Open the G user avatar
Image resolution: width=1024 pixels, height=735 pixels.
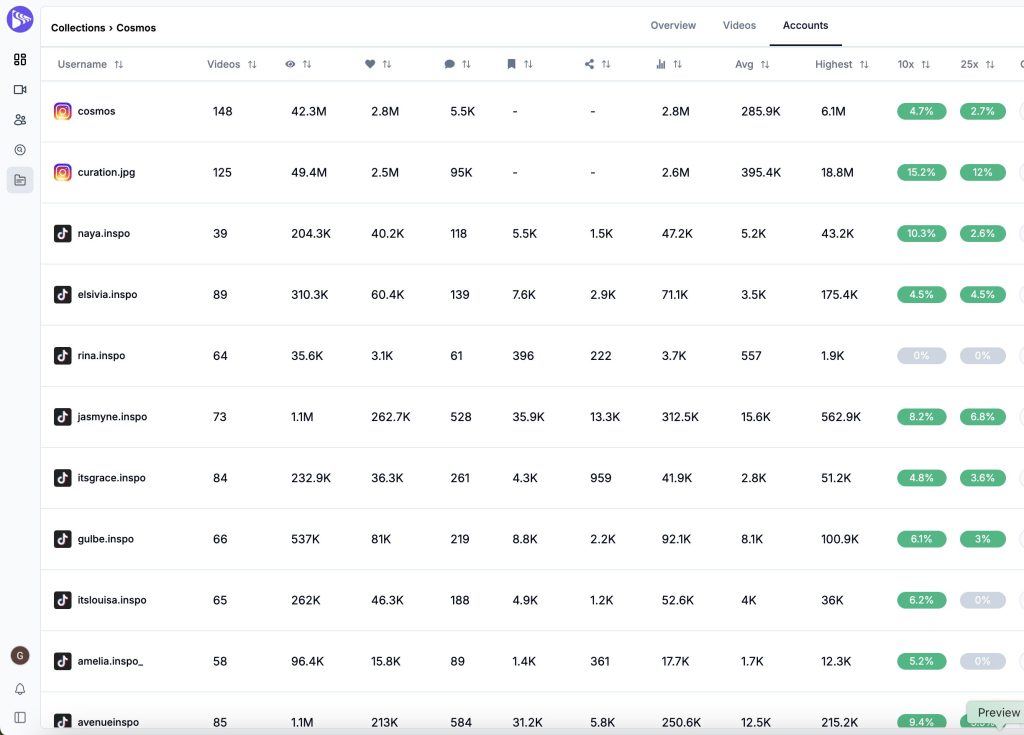(x=20, y=655)
